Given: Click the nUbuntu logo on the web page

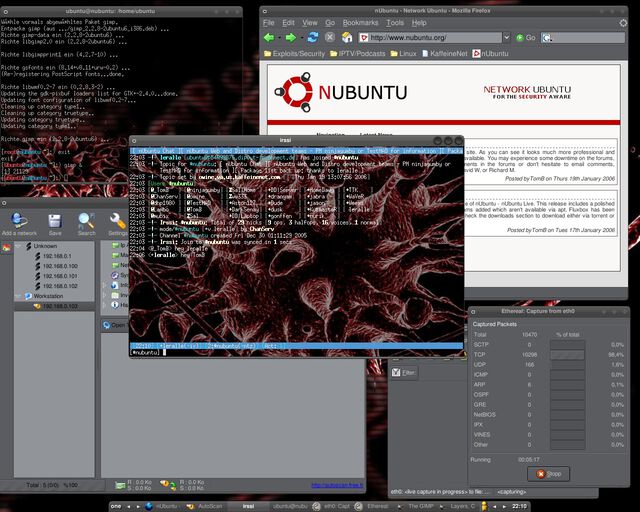Looking at the screenshot, I should pos(340,92).
